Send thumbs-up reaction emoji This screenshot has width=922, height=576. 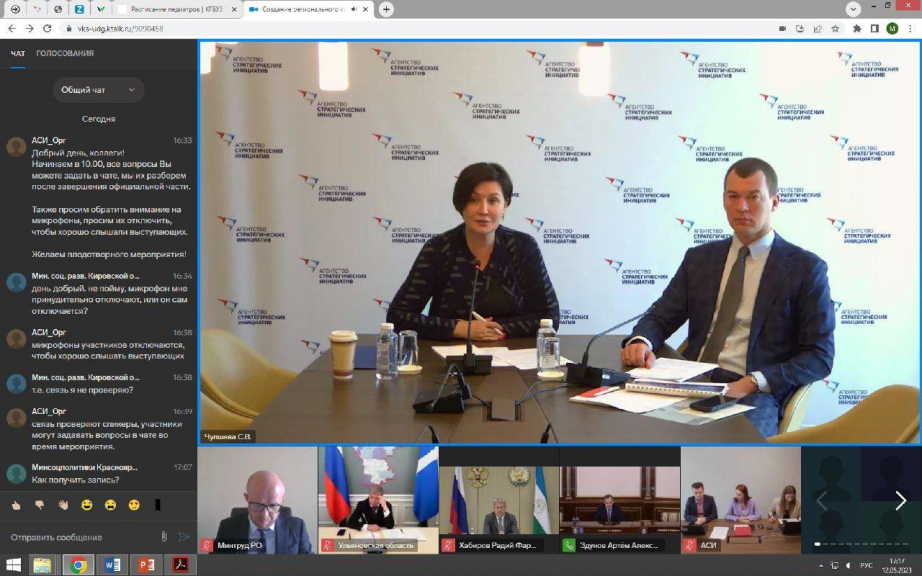[16, 505]
